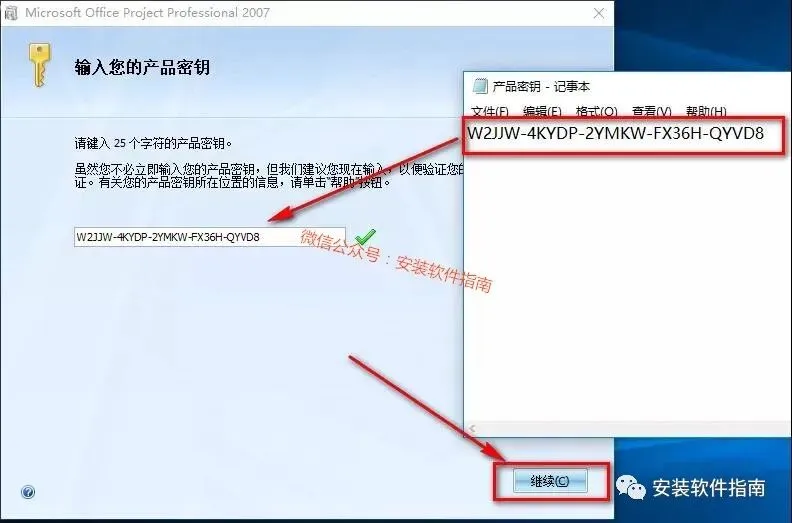Image resolution: width=792 pixels, height=523 pixels.
Task: Click the Notepad document icon in title bar
Action: point(479,86)
